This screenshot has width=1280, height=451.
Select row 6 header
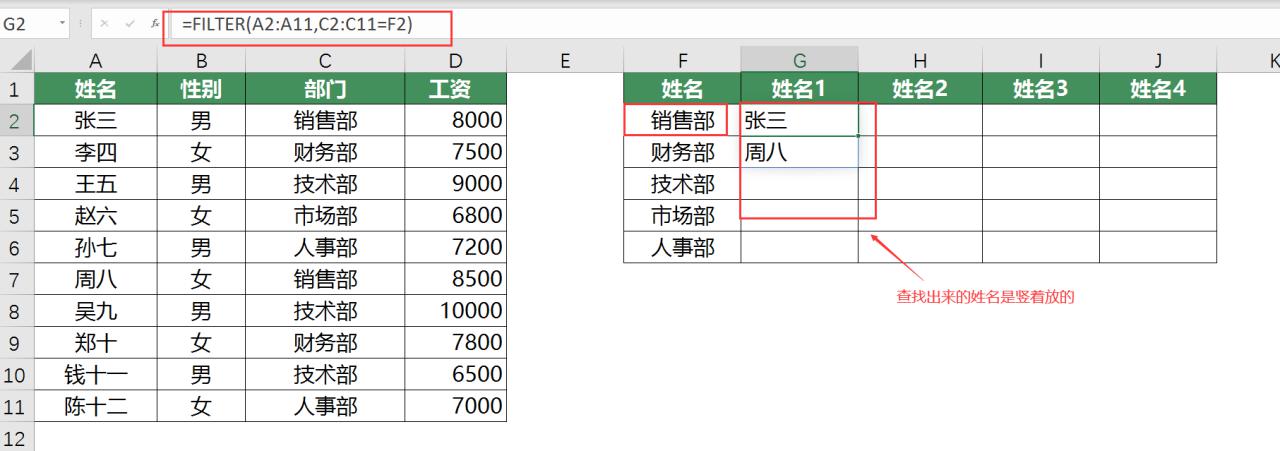pyautogui.click(x=17, y=247)
